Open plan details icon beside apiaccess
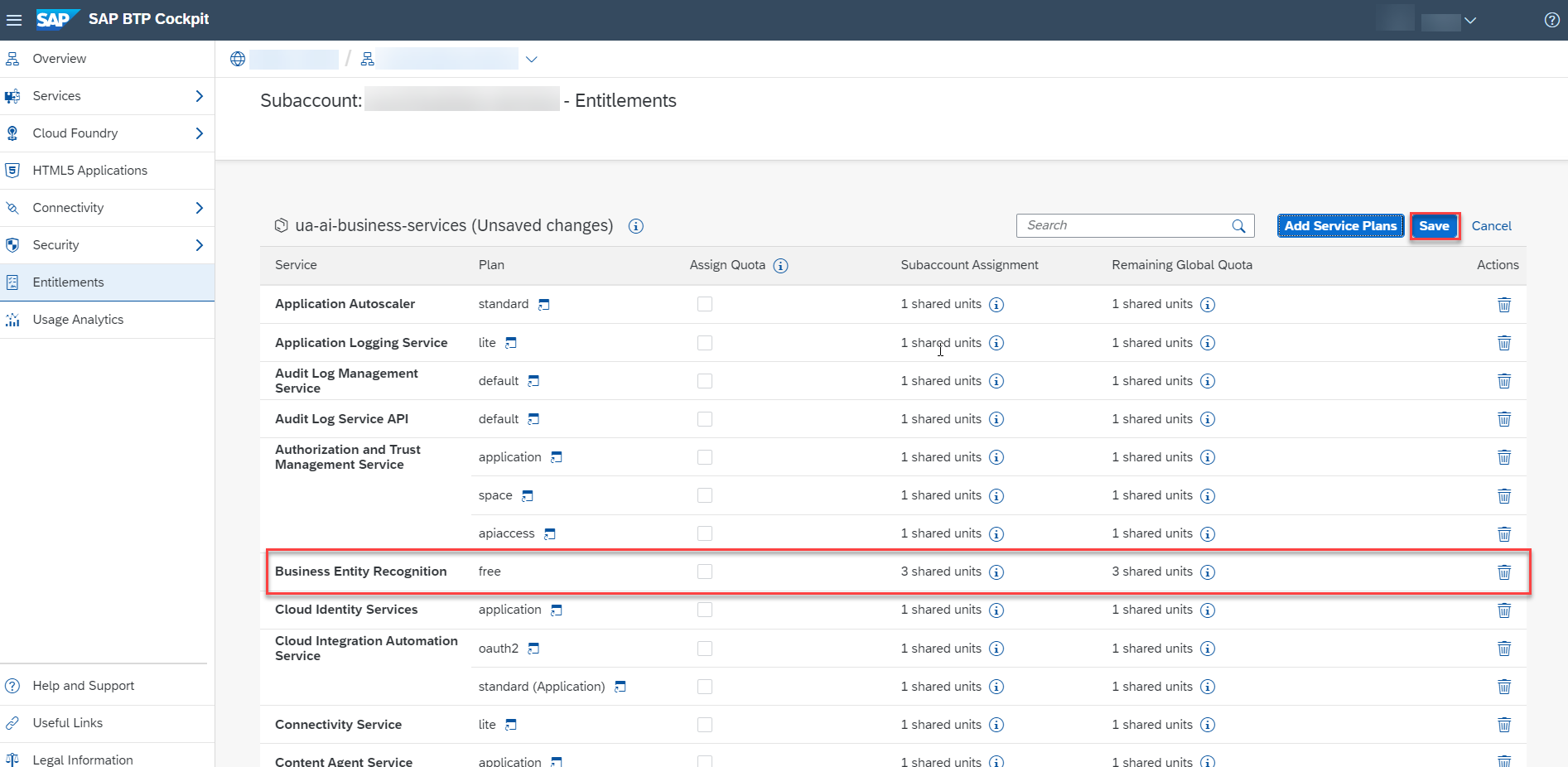 tap(549, 534)
